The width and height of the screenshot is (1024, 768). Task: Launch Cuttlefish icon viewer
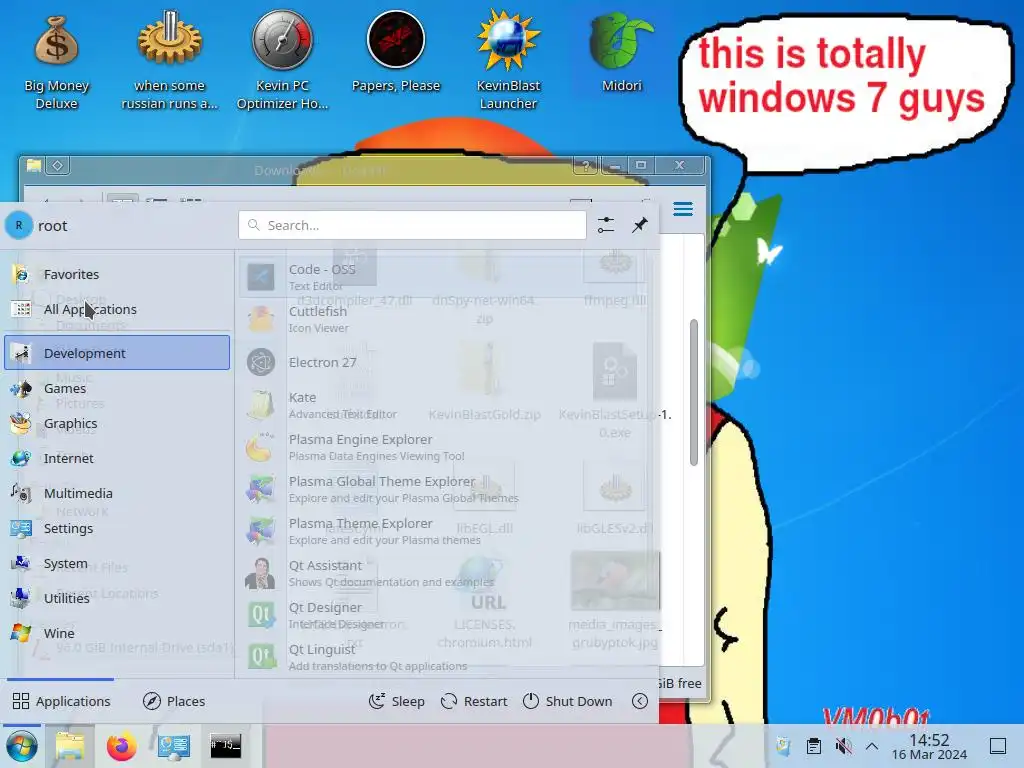(444, 319)
